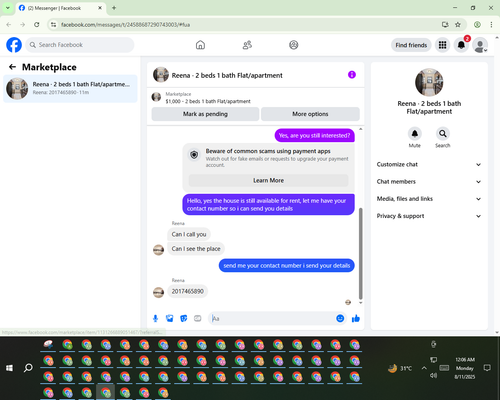Open the weather 31°C widget

[x=400, y=368]
